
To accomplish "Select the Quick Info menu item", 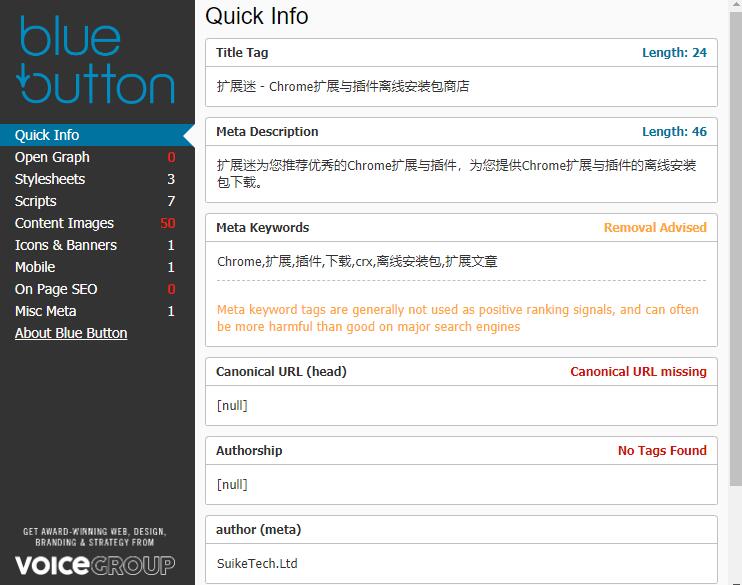I will pyautogui.click(x=97, y=135).
